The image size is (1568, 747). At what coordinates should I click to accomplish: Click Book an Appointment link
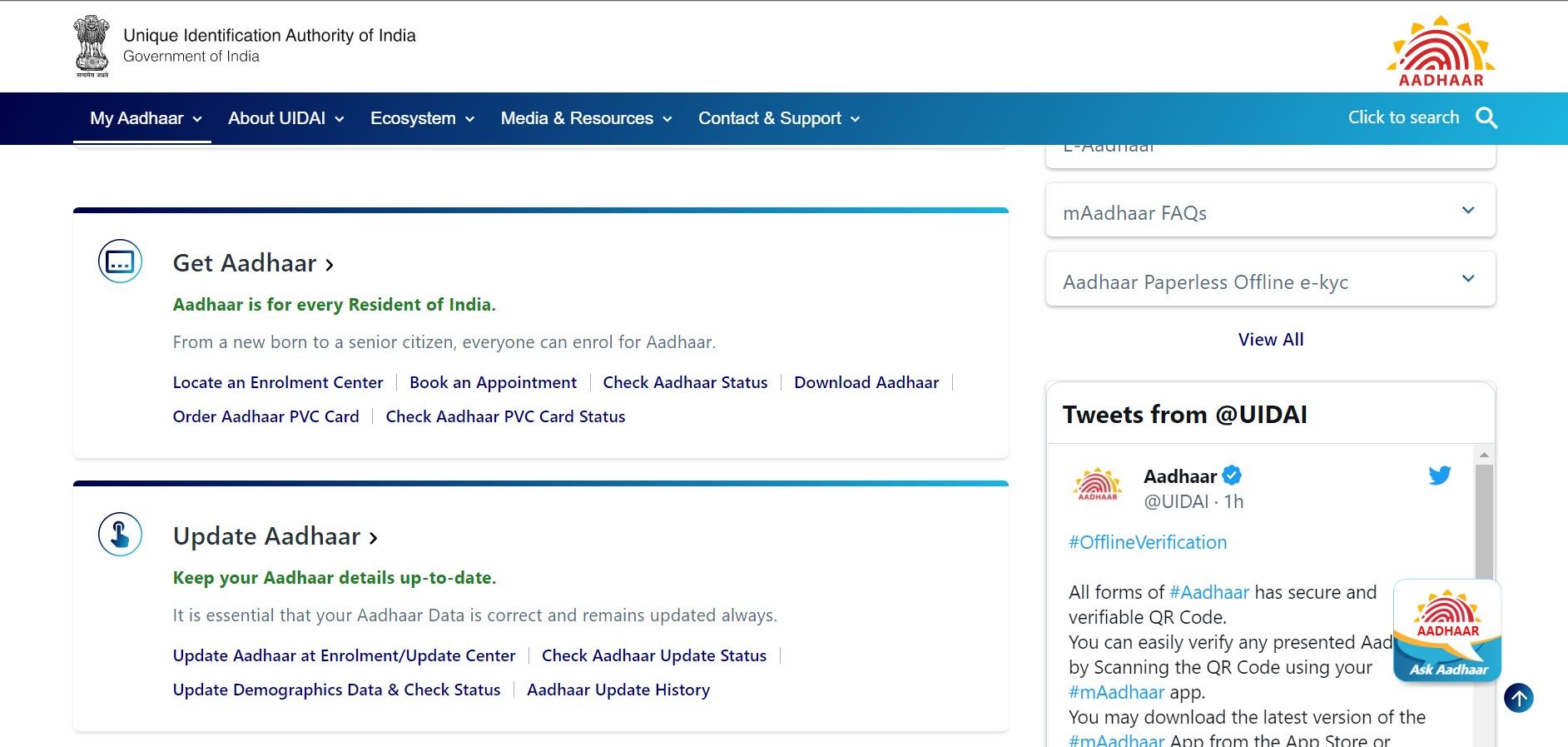pyautogui.click(x=493, y=382)
